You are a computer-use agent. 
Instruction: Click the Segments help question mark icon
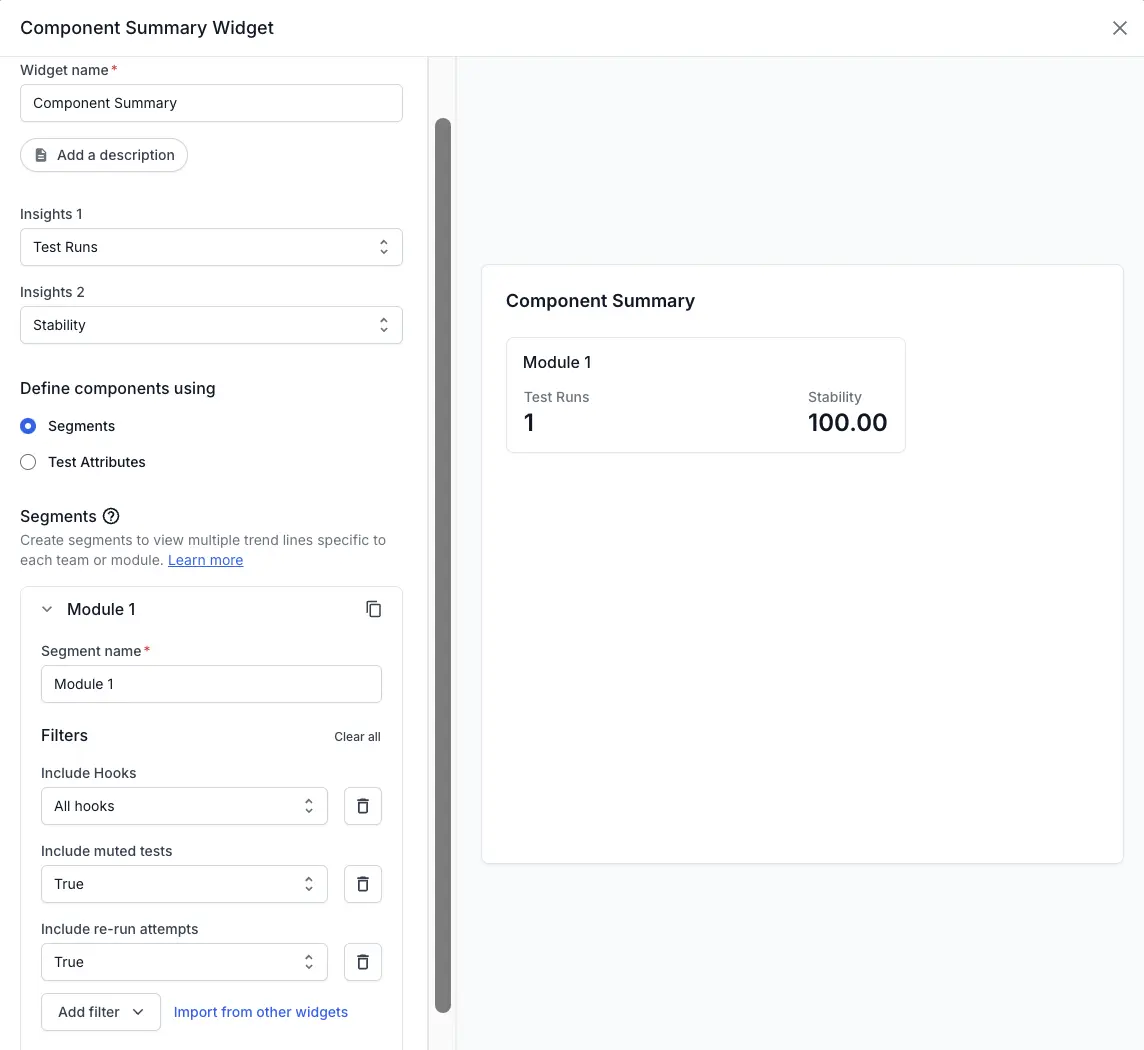111,516
